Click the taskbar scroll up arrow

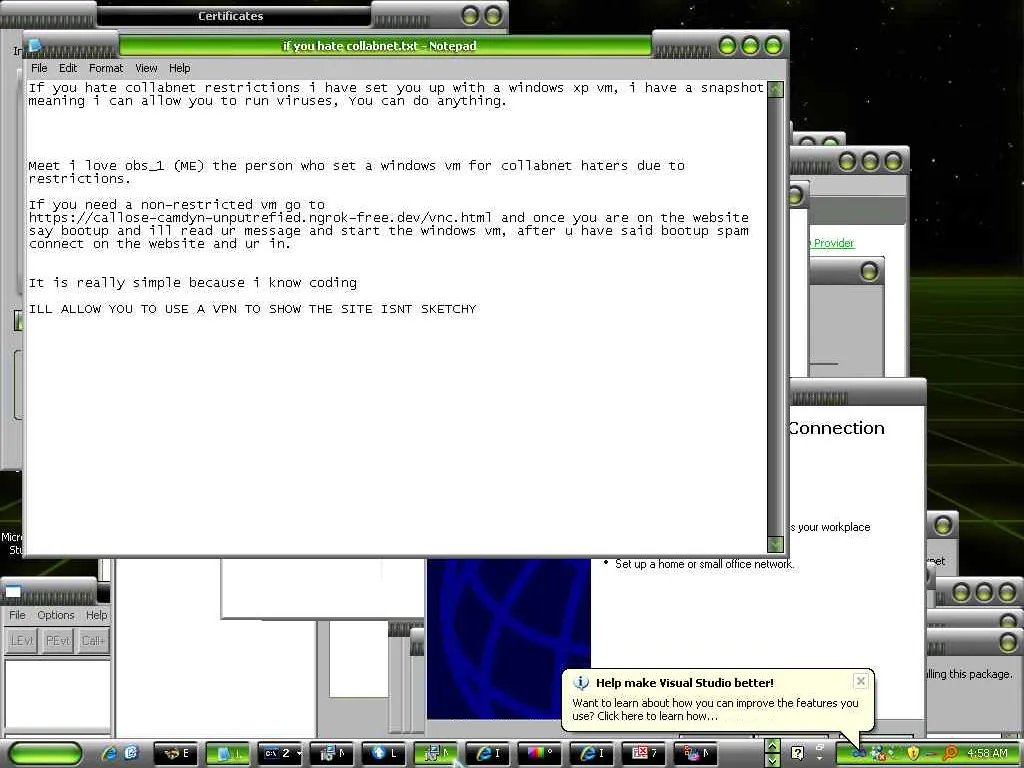pos(773,746)
